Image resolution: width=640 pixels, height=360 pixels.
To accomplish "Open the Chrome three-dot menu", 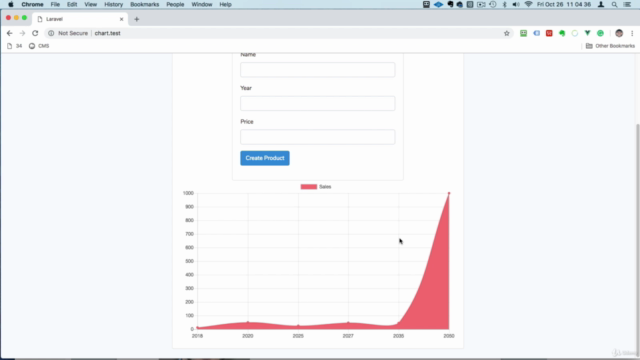I will click(632, 33).
